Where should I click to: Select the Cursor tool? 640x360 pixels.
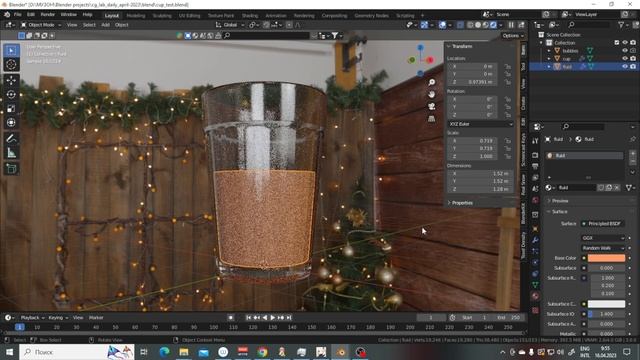point(11,64)
